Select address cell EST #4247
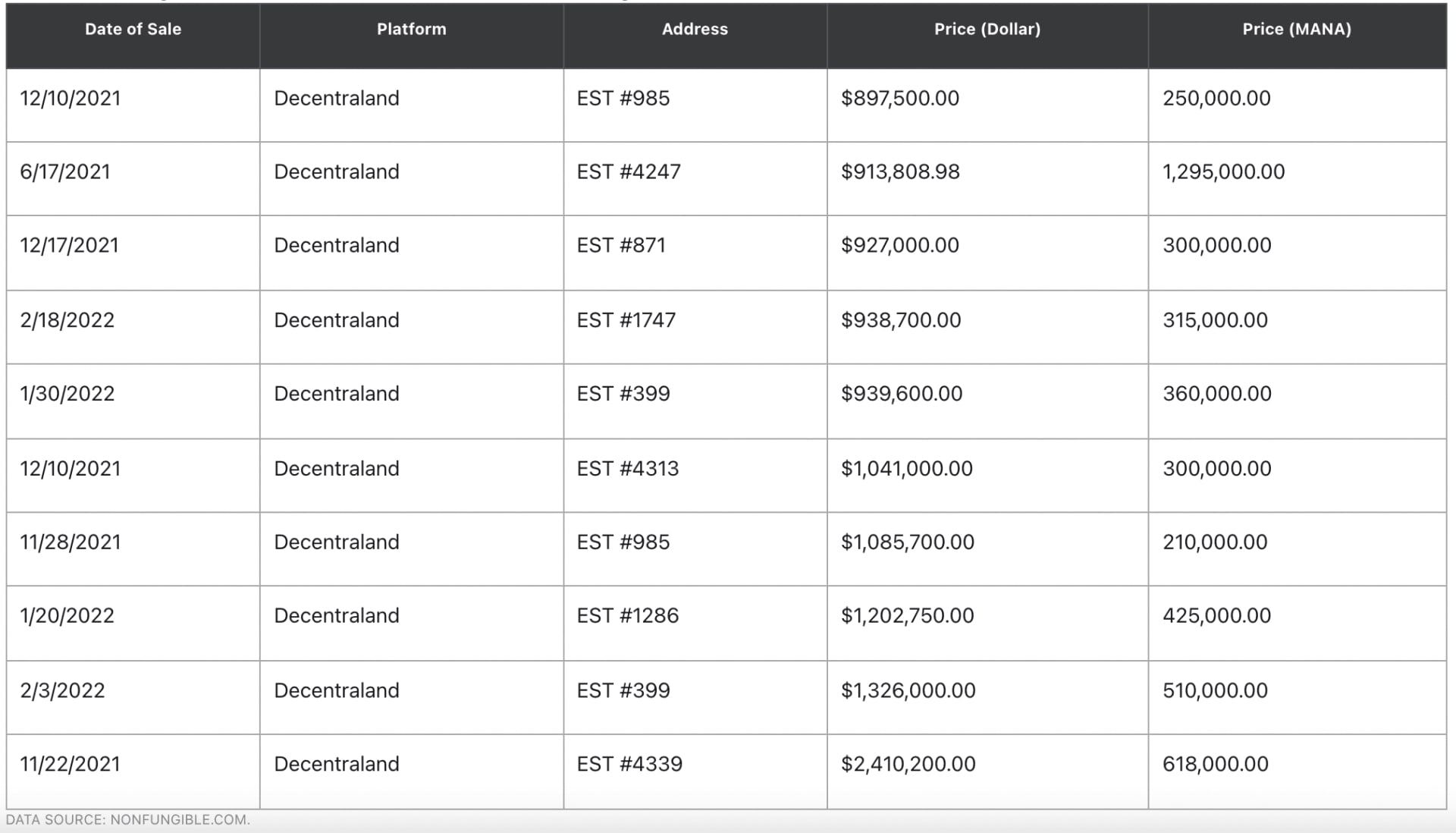Viewport: 1456px width, 833px height. coord(629,172)
